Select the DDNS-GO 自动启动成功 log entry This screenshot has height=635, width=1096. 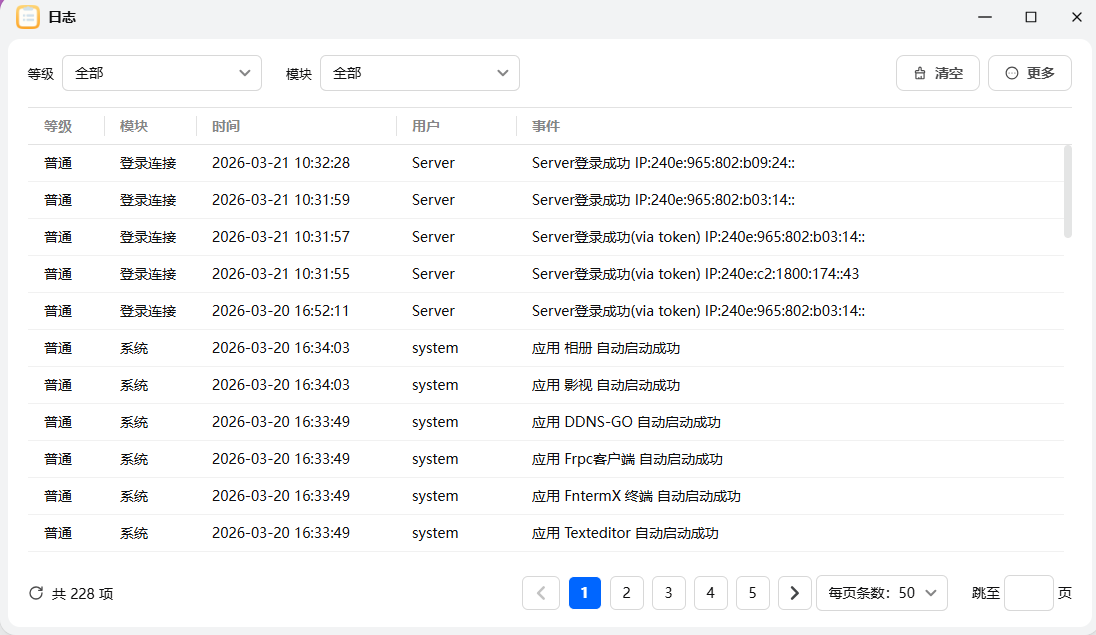(x=626, y=422)
